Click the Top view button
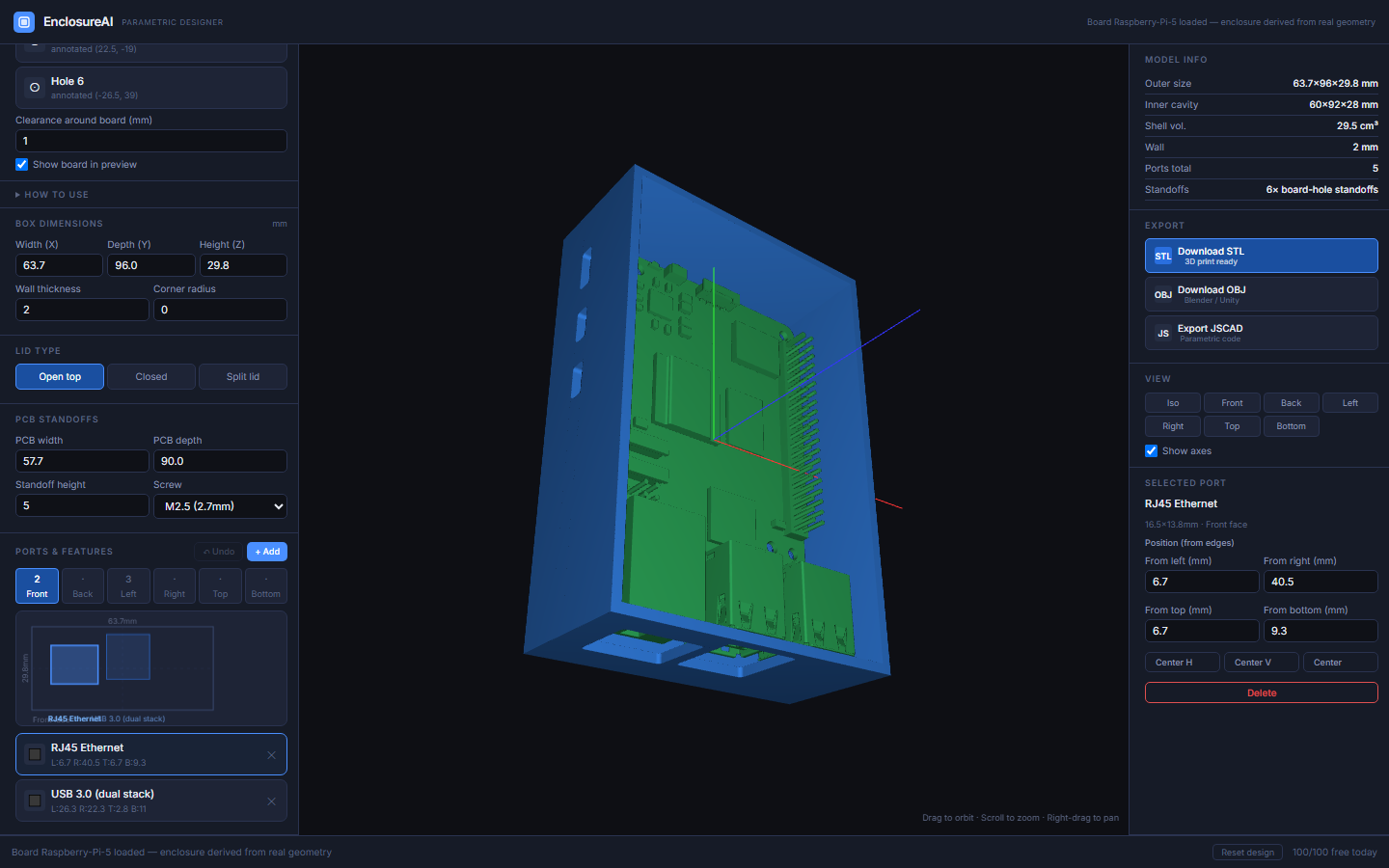1389x868 pixels. point(1232,426)
